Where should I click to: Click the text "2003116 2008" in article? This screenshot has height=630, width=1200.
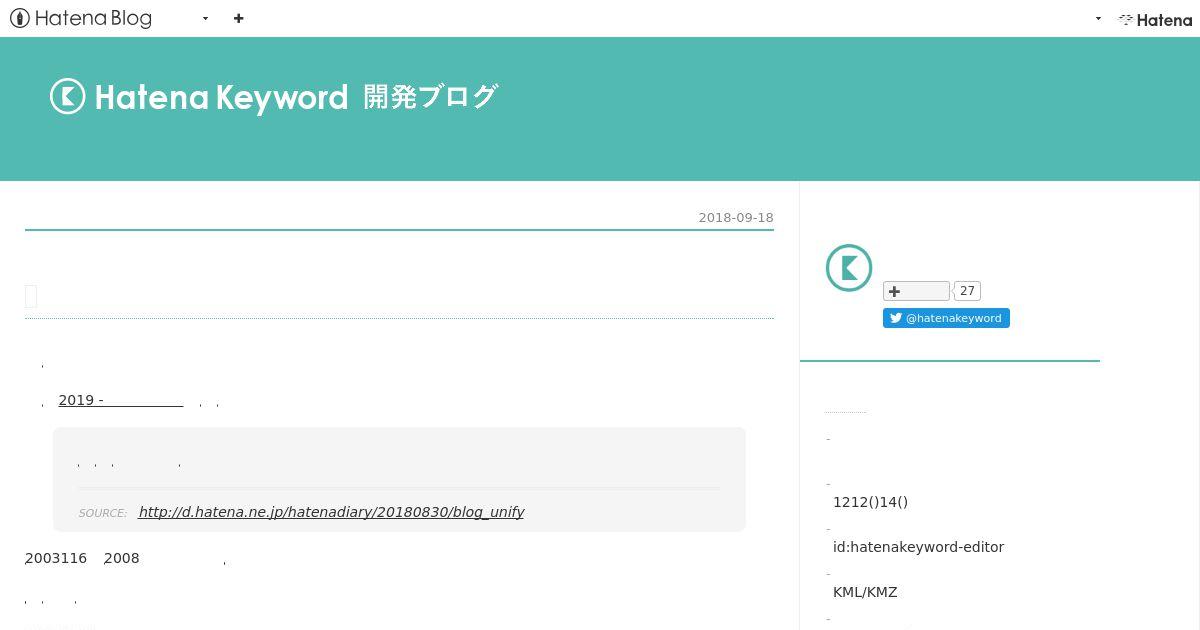[x=82, y=558]
